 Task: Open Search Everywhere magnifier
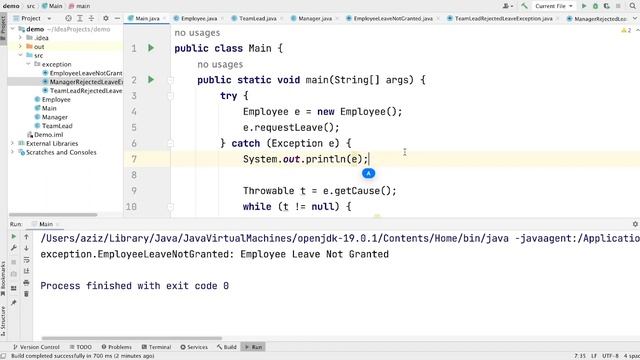click(632, 6)
